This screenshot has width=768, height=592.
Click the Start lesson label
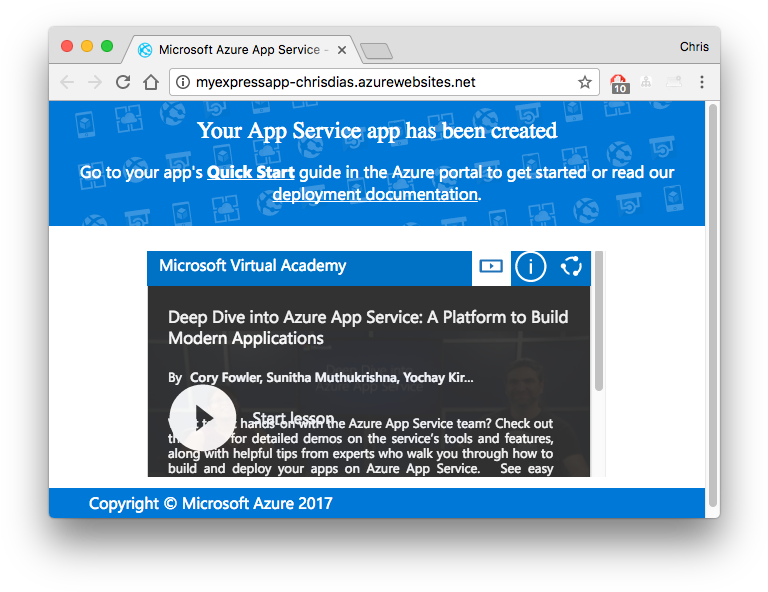pyautogui.click(x=293, y=418)
